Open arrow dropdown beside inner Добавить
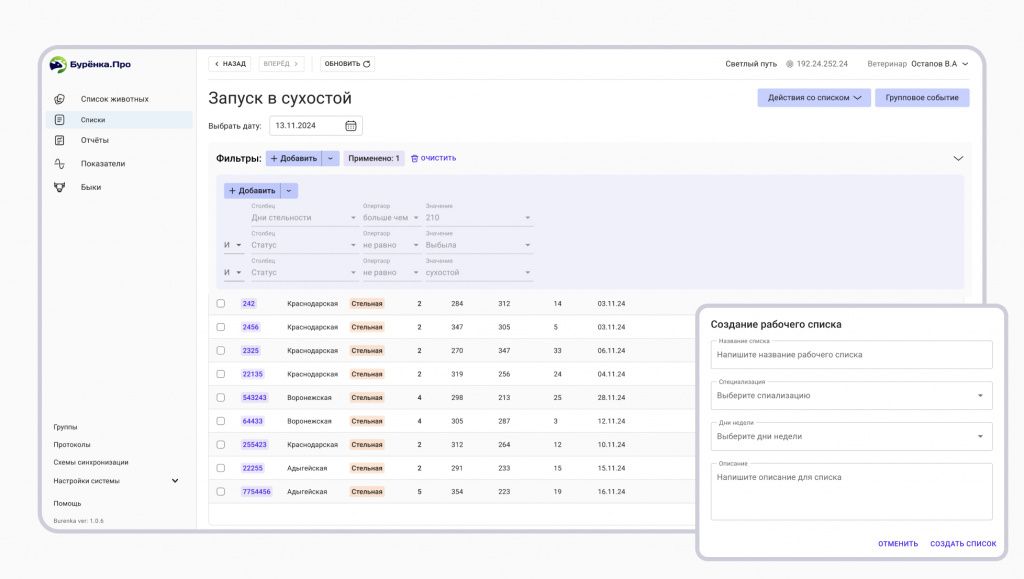This screenshot has height=579, width=1024. click(289, 191)
